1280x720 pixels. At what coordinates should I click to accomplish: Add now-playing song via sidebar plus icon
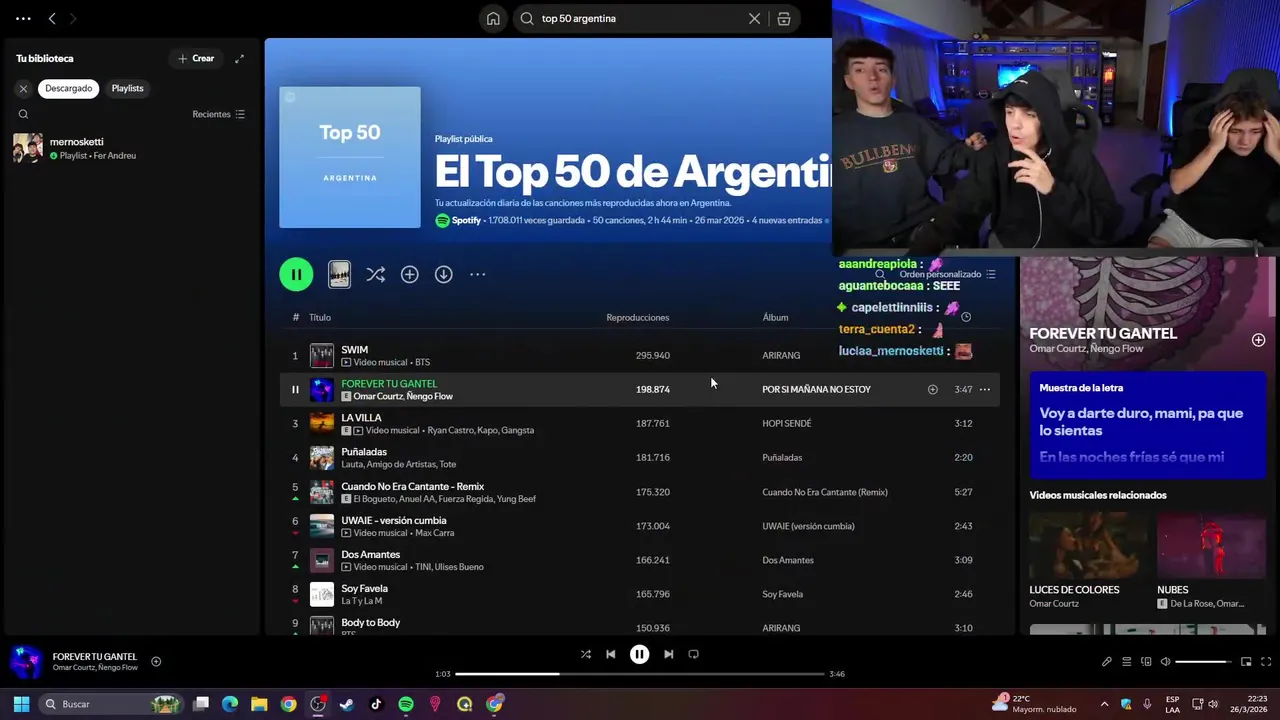click(1258, 340)
